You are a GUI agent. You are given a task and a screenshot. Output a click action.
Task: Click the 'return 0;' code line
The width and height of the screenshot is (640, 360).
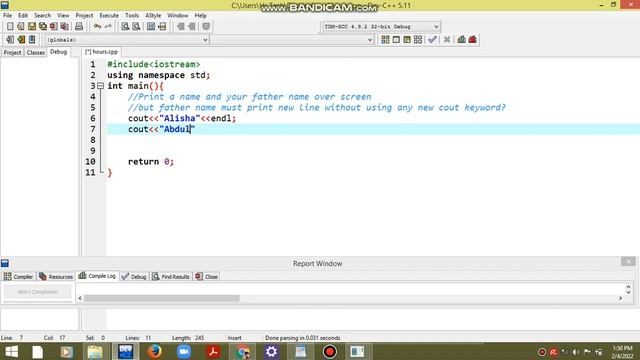[151, 162]
